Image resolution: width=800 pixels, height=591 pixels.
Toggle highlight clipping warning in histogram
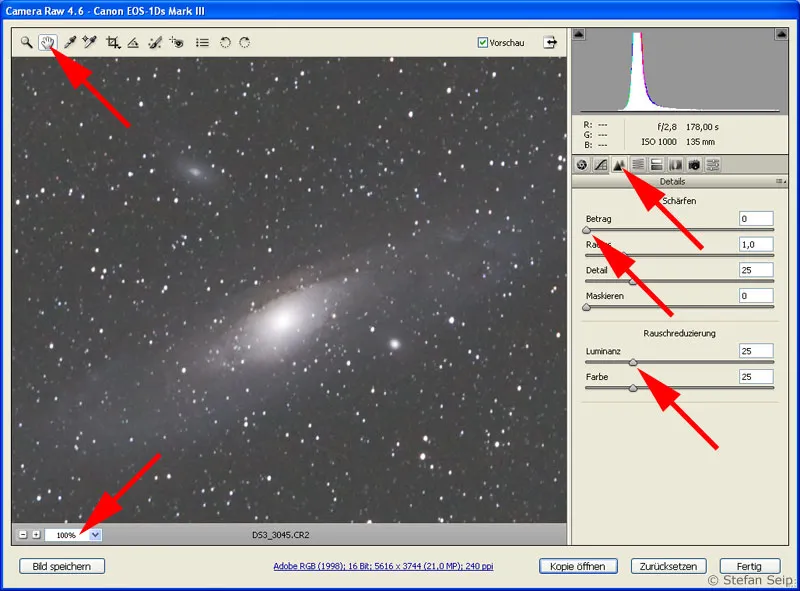point(781,34)
